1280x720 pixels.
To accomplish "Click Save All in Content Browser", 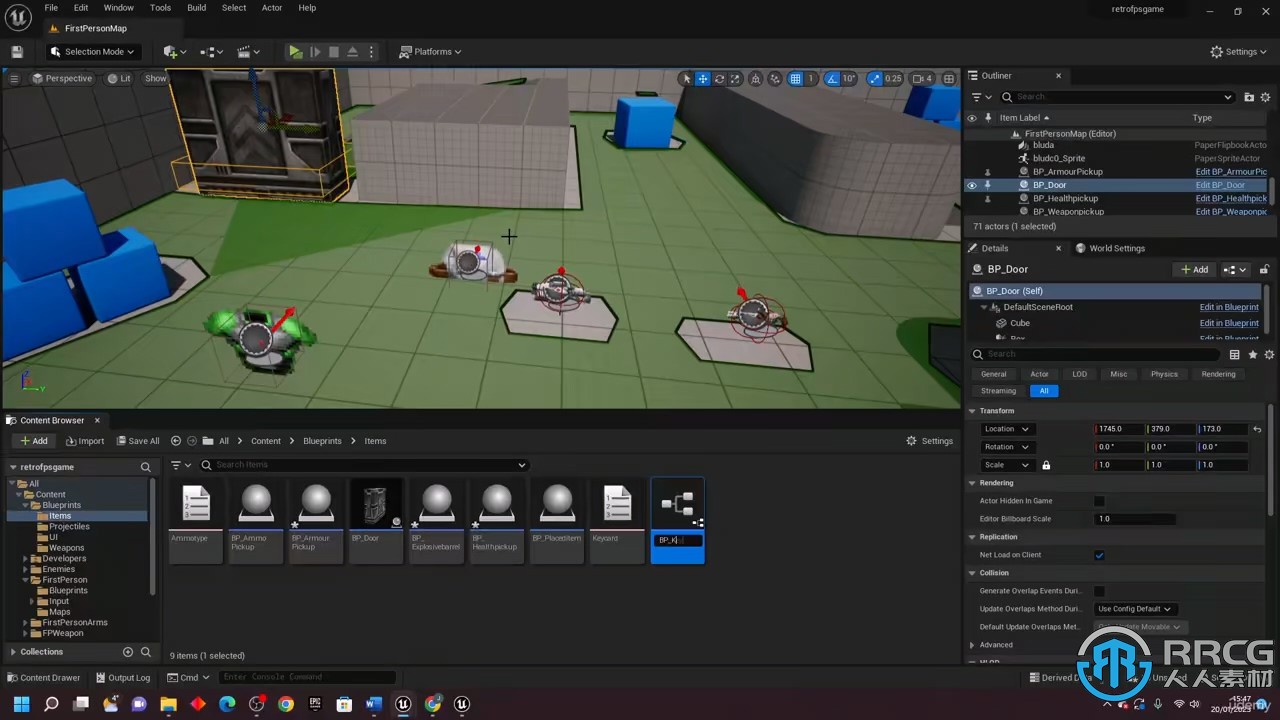I will tap(138, 441).
